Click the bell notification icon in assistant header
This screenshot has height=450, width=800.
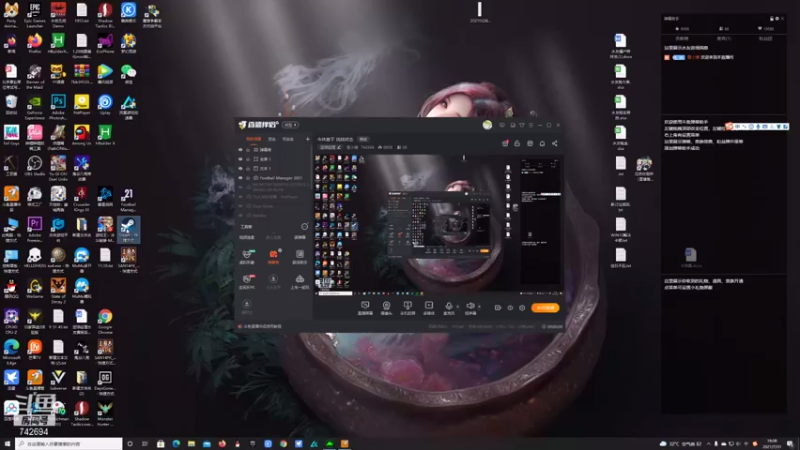click(542, 143)
